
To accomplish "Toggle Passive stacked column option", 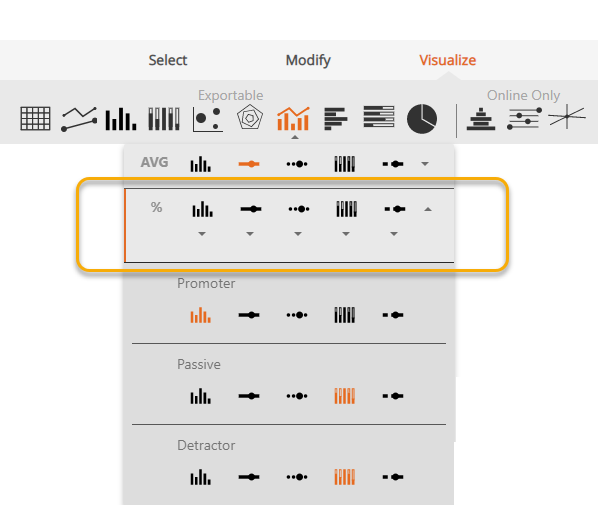I will (x=345, y=396).
